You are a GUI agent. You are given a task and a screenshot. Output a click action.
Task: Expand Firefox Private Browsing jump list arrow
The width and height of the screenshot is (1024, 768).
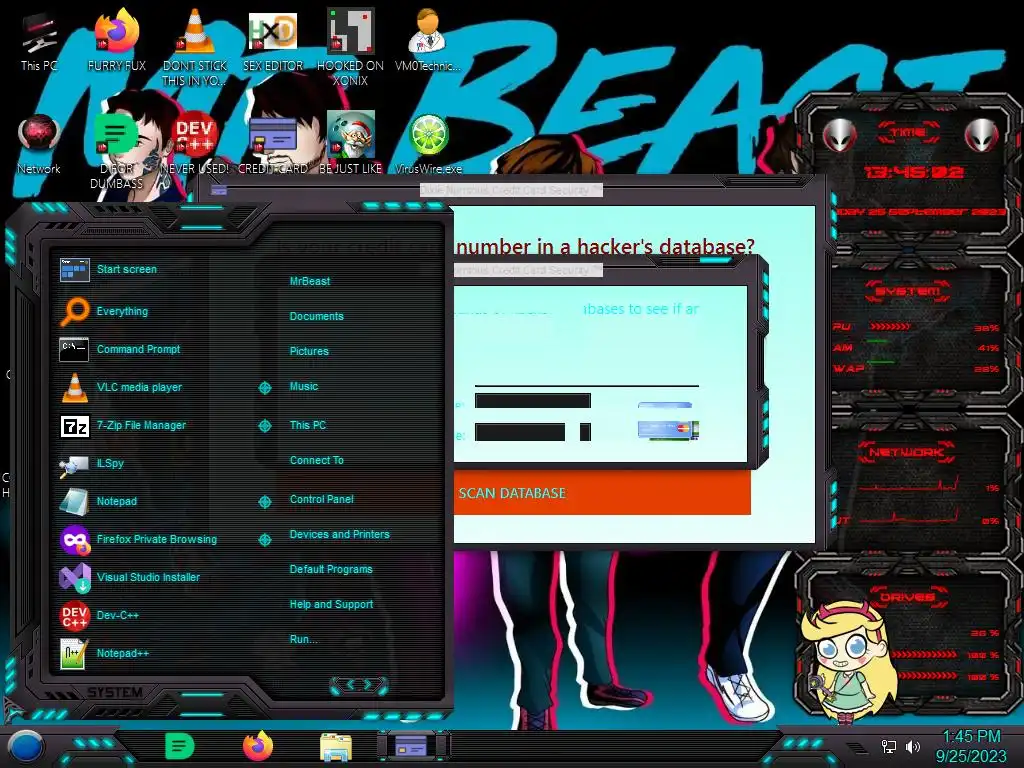(x=264, y=540)
